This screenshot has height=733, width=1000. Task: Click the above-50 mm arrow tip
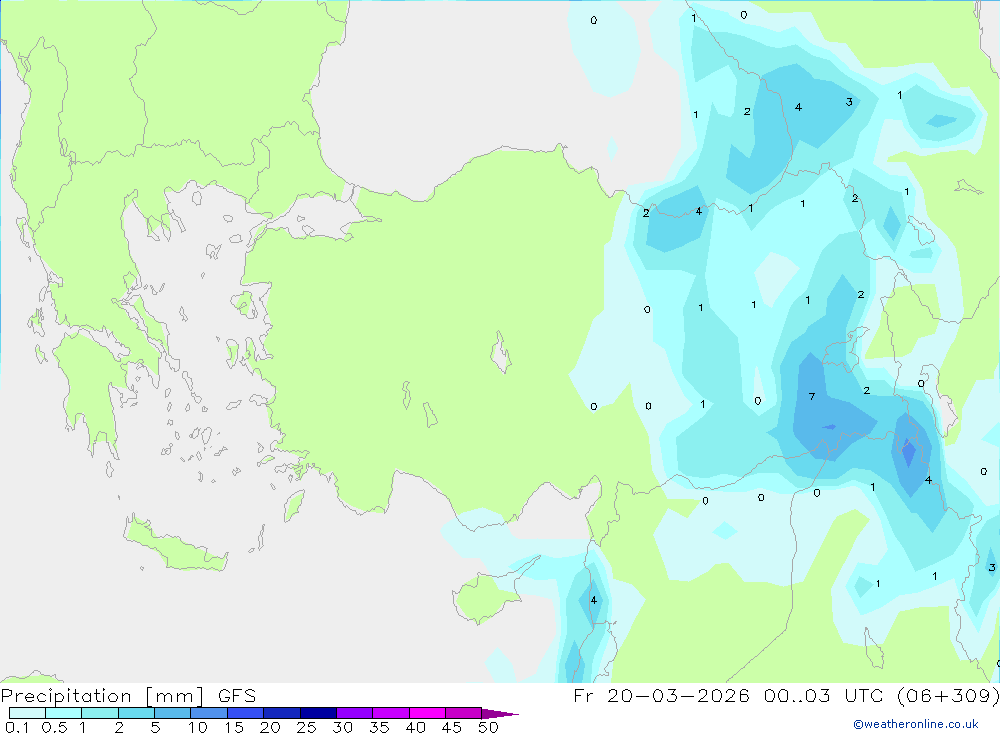[500, 713]
